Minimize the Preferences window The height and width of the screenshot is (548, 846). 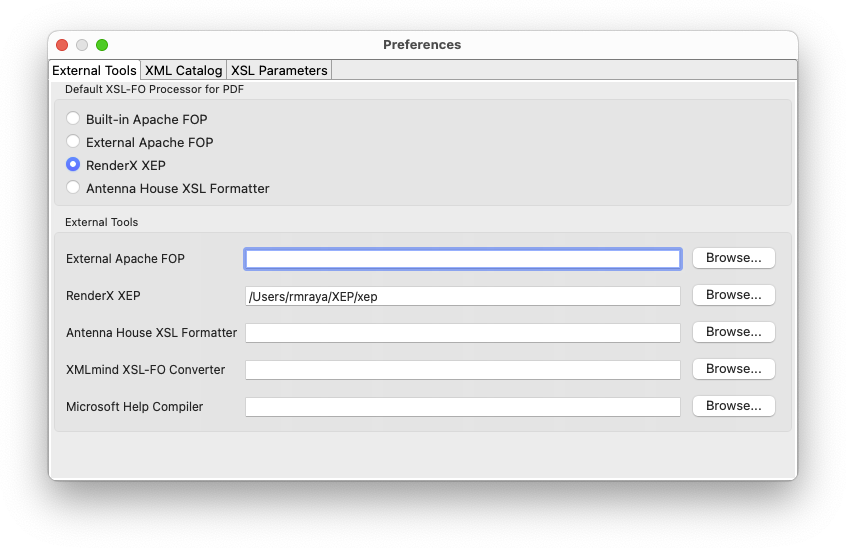[x=82, y=45]
